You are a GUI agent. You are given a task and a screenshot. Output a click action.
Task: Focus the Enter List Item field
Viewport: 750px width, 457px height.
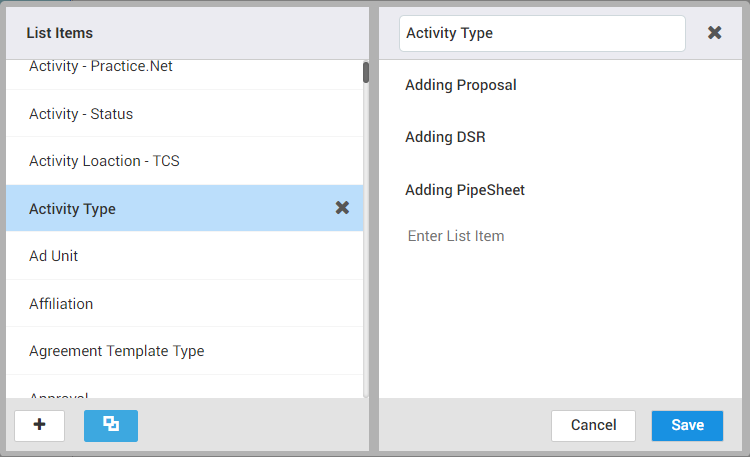[456, 236]
